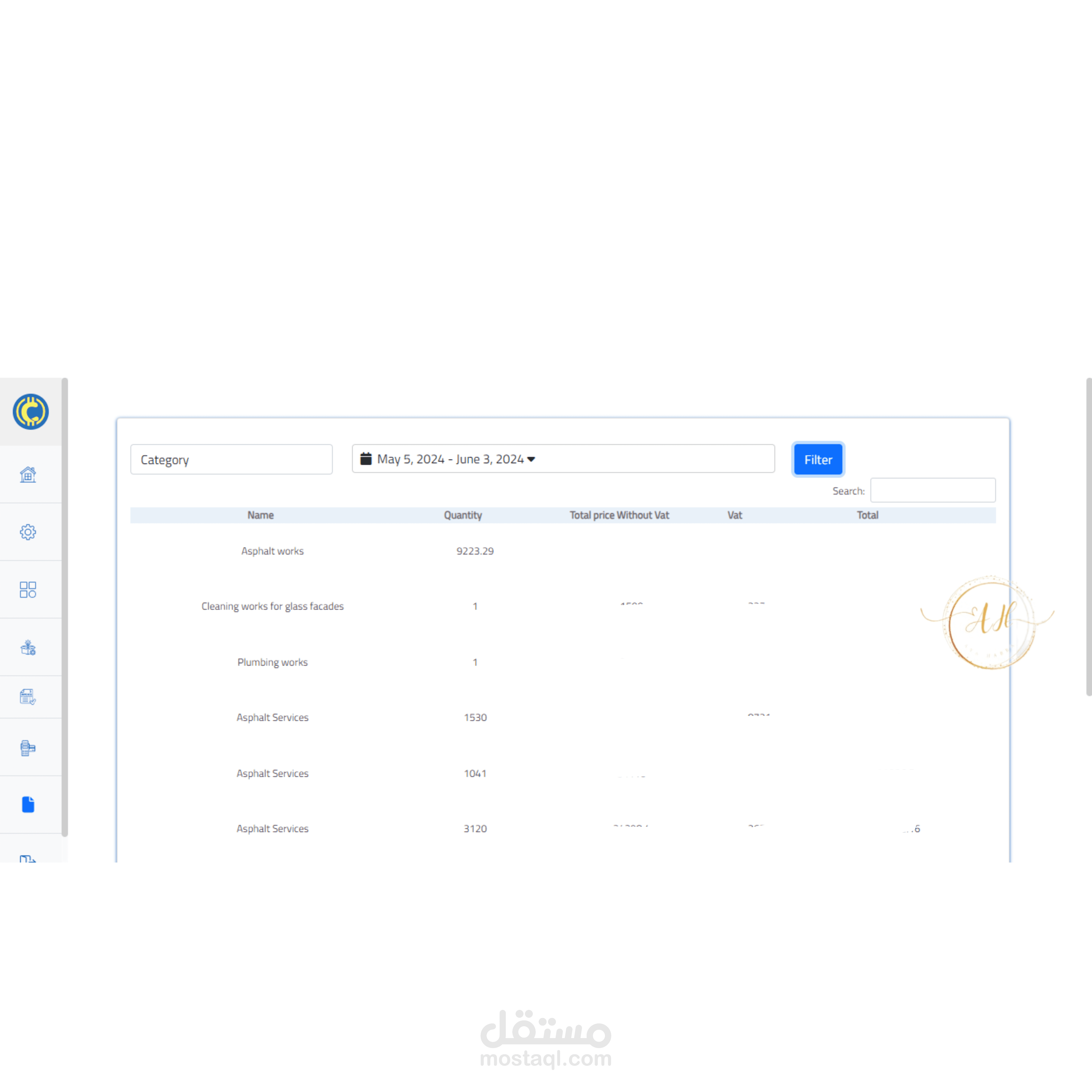This screenshot has height=1092, width=1092.
Task: Open the settings gear icon
Action: pyautogui.click(x=28, y=532)
